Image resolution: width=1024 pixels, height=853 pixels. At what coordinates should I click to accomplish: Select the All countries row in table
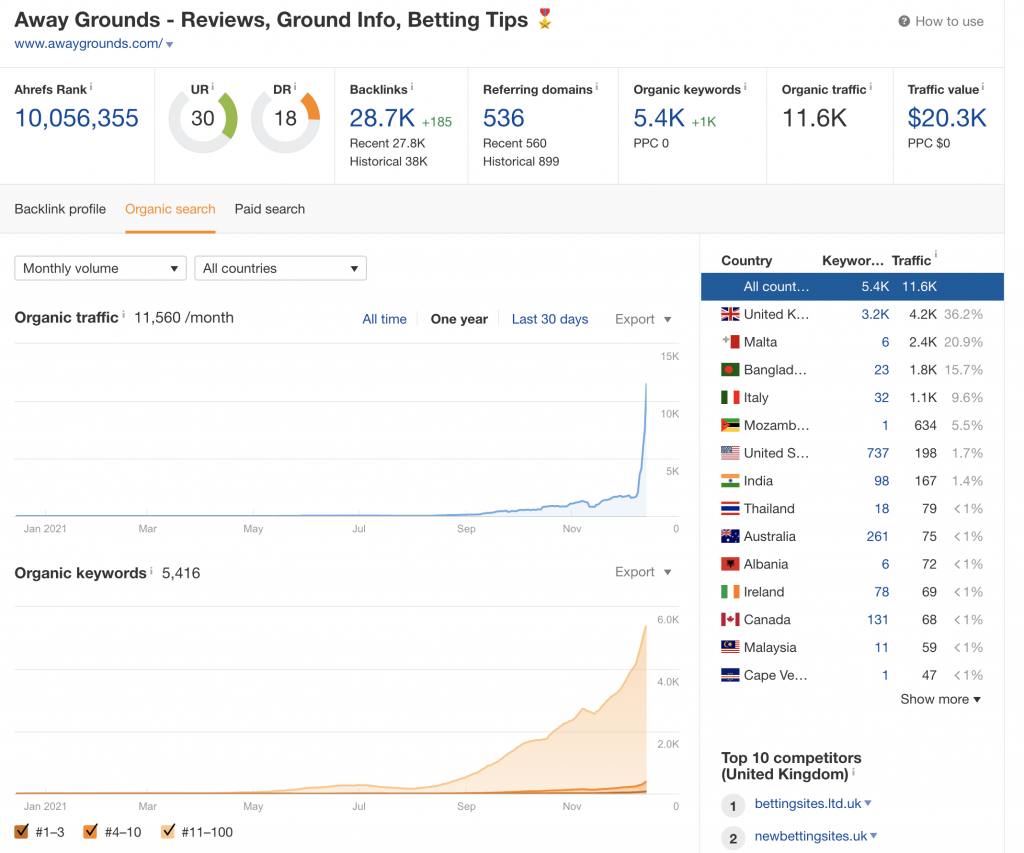click(x=852, y=287)
